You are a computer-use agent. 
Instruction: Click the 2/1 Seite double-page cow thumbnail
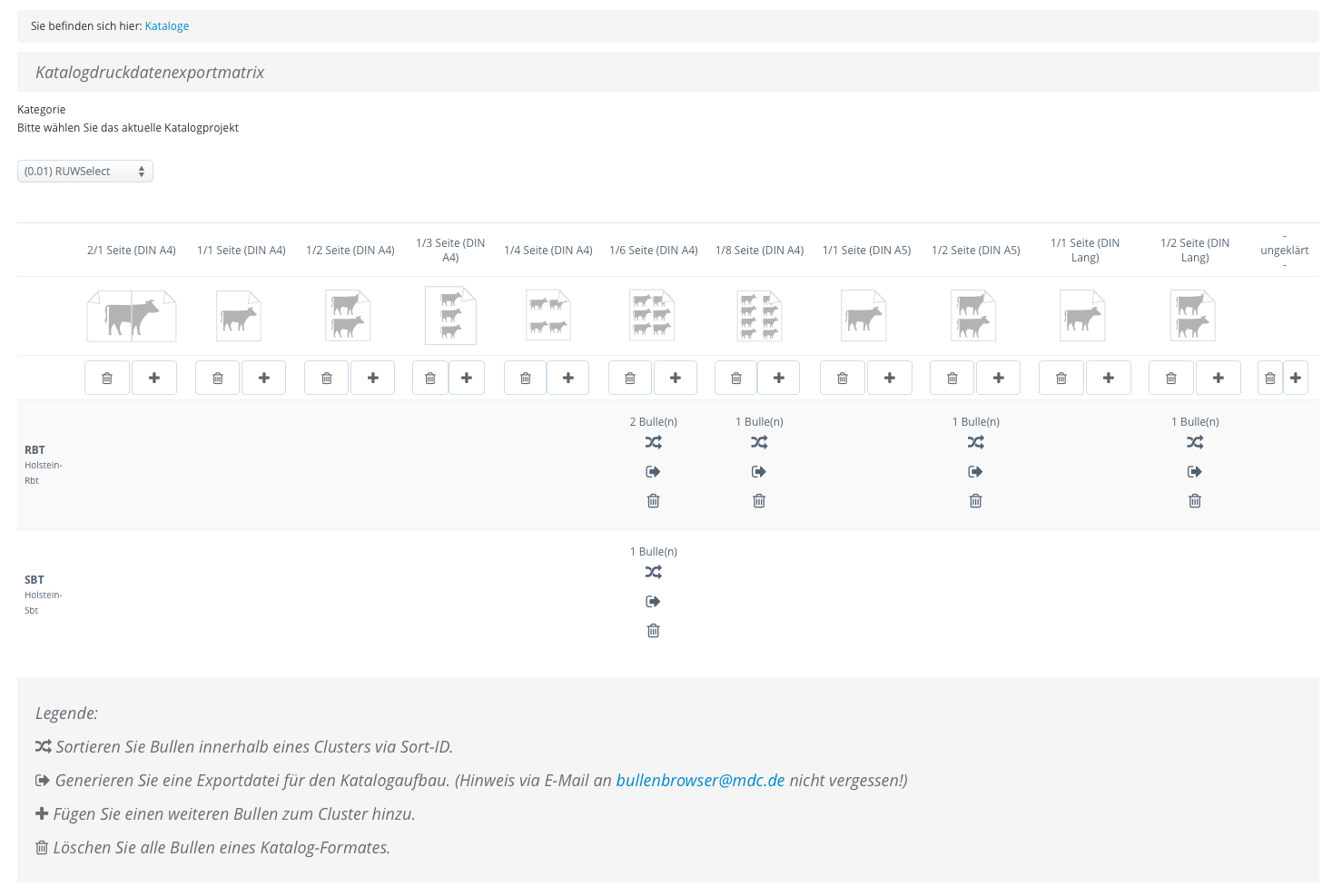point(132,316)
